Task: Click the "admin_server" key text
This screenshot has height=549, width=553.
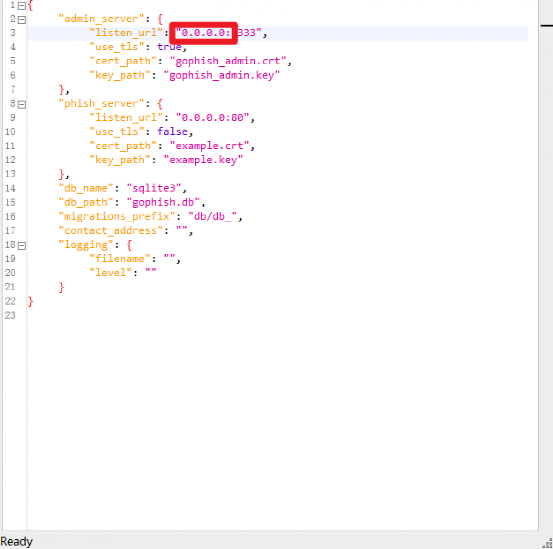Action: point(101,19)
